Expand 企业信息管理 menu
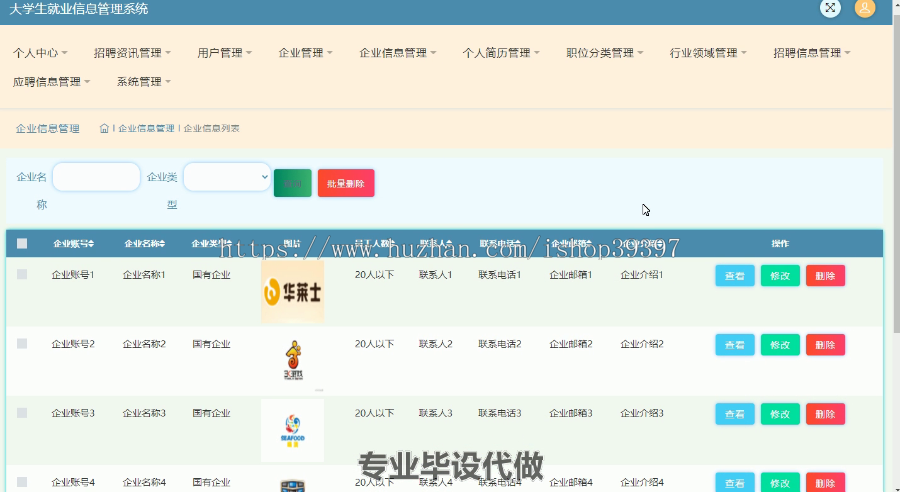 pyautogui.click(x=398, y=53)
